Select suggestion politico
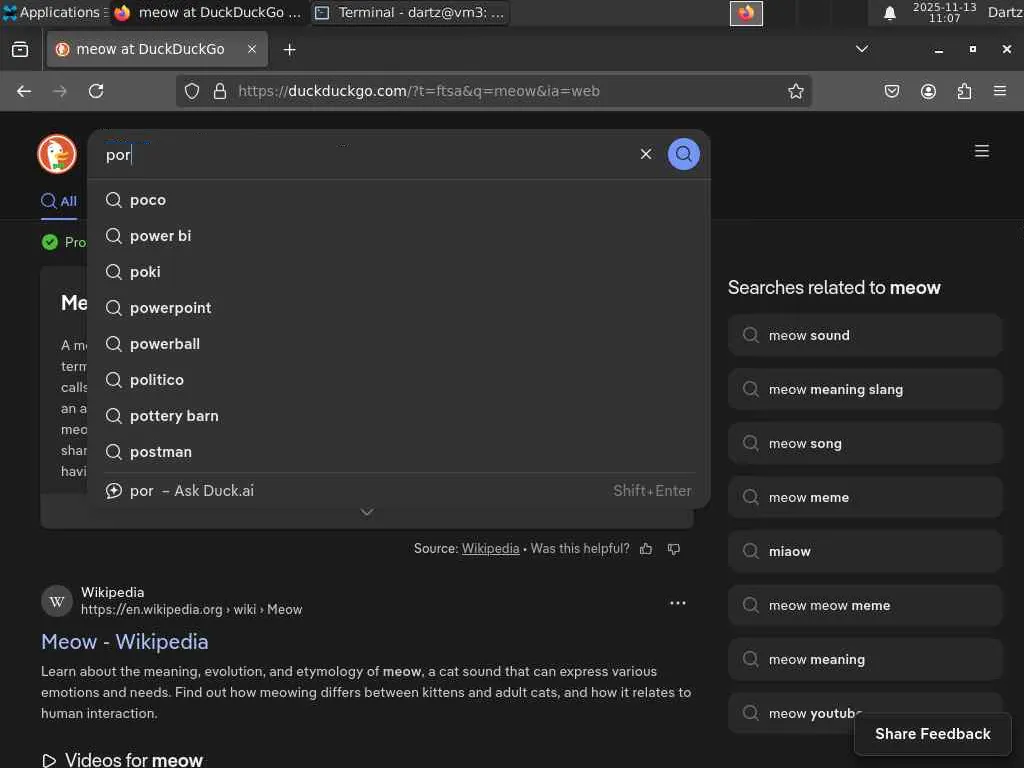This screenshot has height=768, width=1024. 398,379
